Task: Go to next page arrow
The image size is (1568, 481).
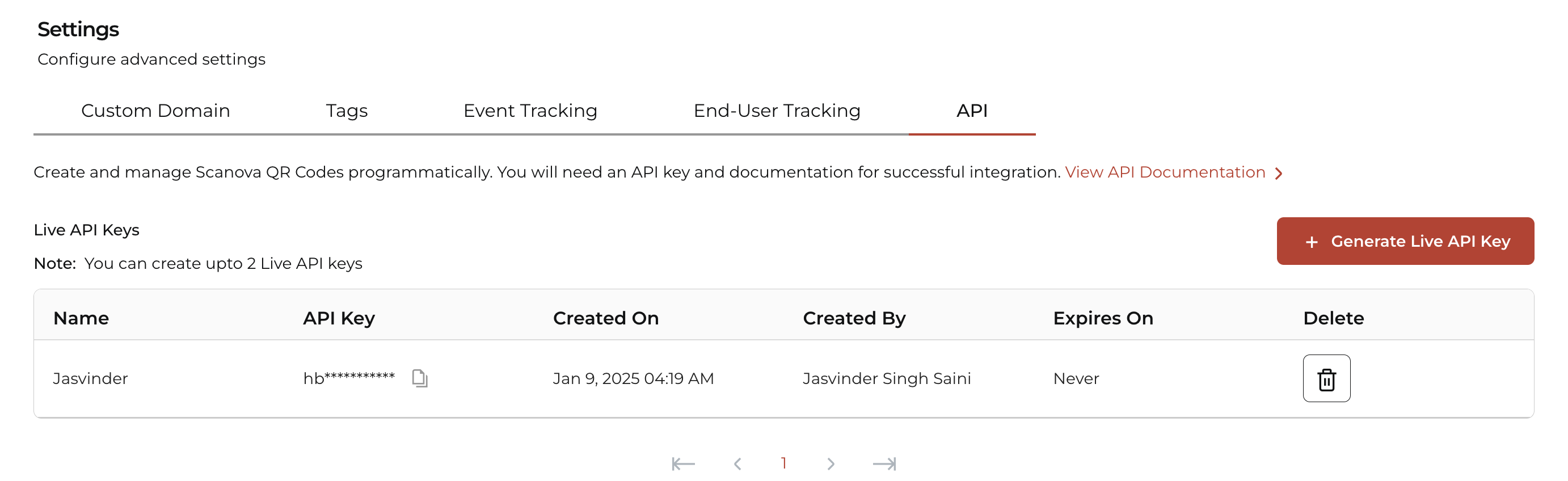Action: tap(831, 464)
